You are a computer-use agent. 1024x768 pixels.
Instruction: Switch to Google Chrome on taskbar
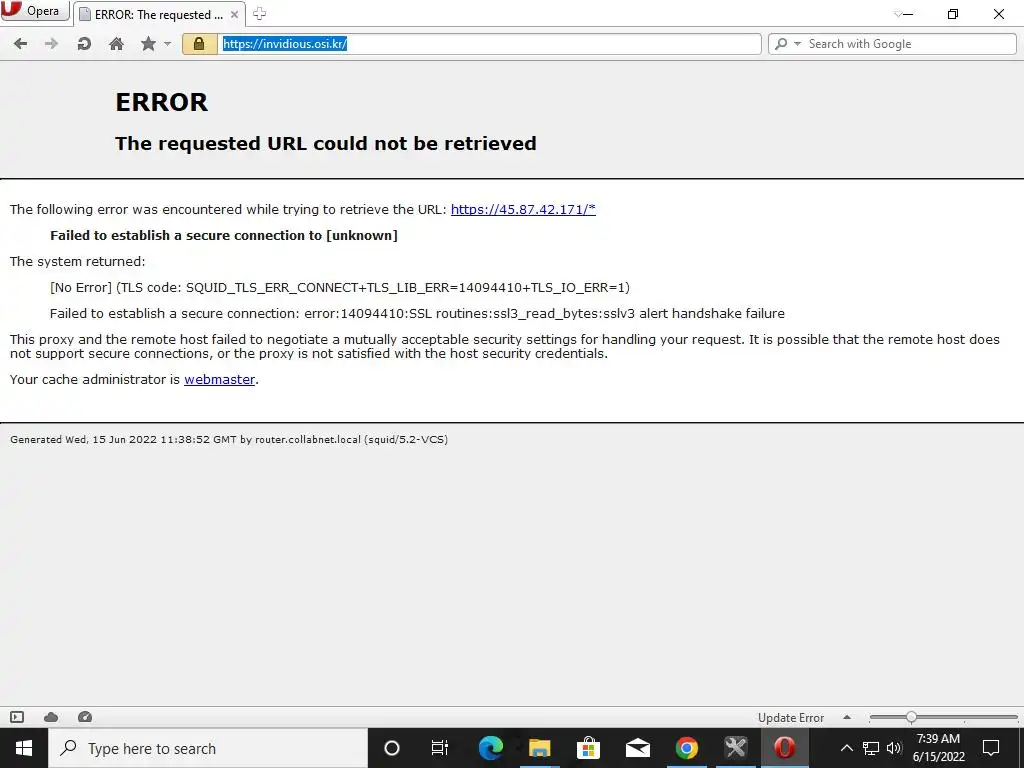(686, 748)
